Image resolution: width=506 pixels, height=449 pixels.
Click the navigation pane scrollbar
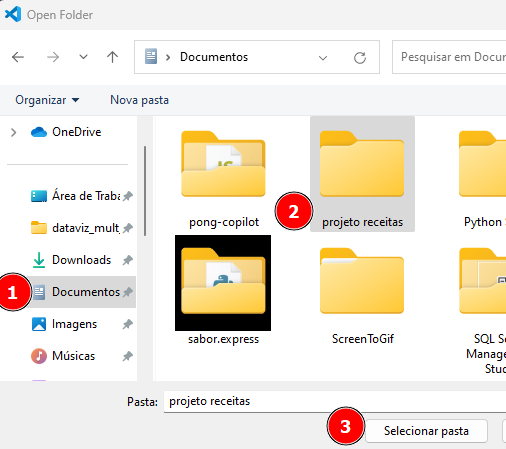tap(145, 191)
